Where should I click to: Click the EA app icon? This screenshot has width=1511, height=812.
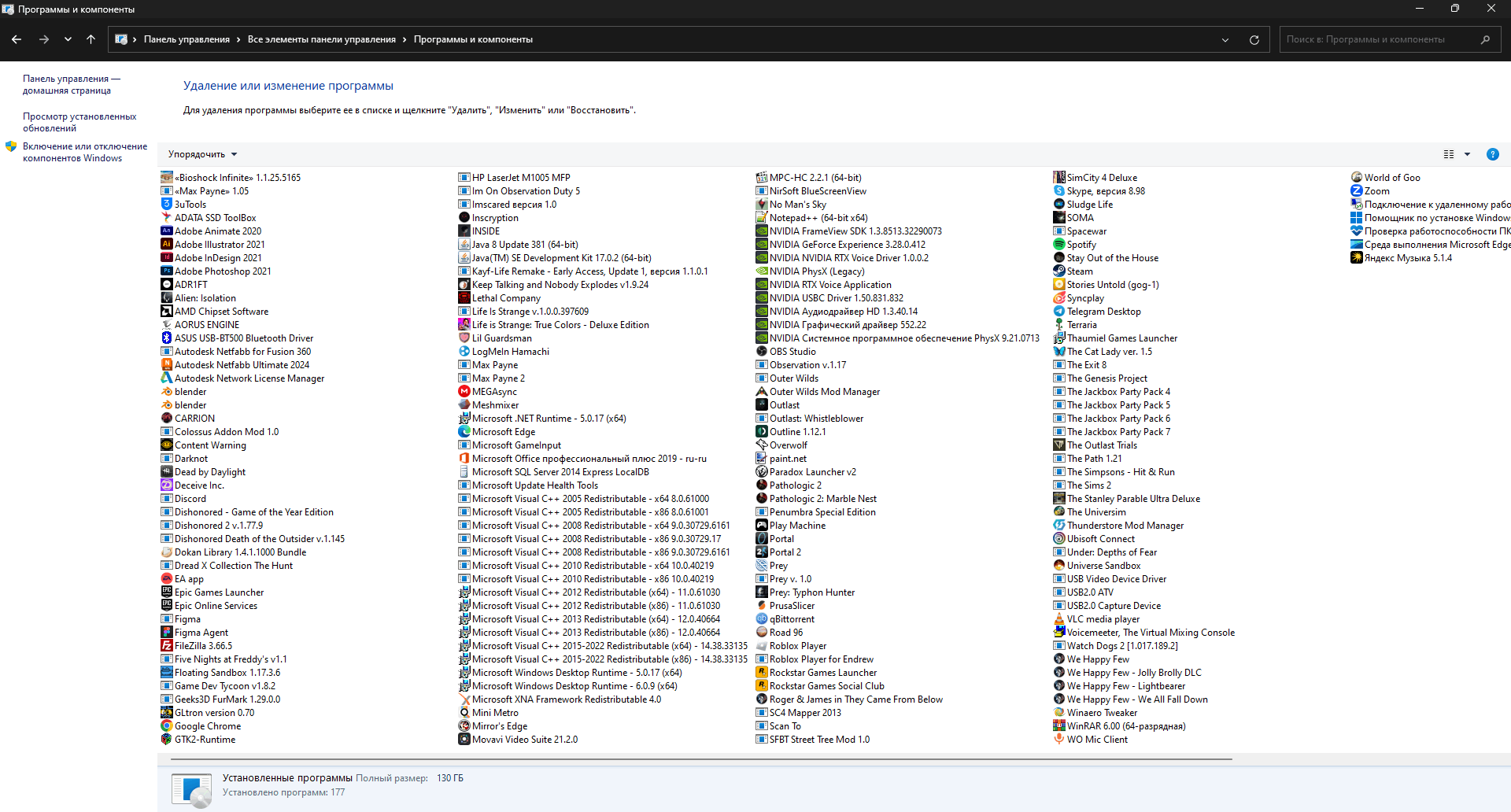coord(167,579)
